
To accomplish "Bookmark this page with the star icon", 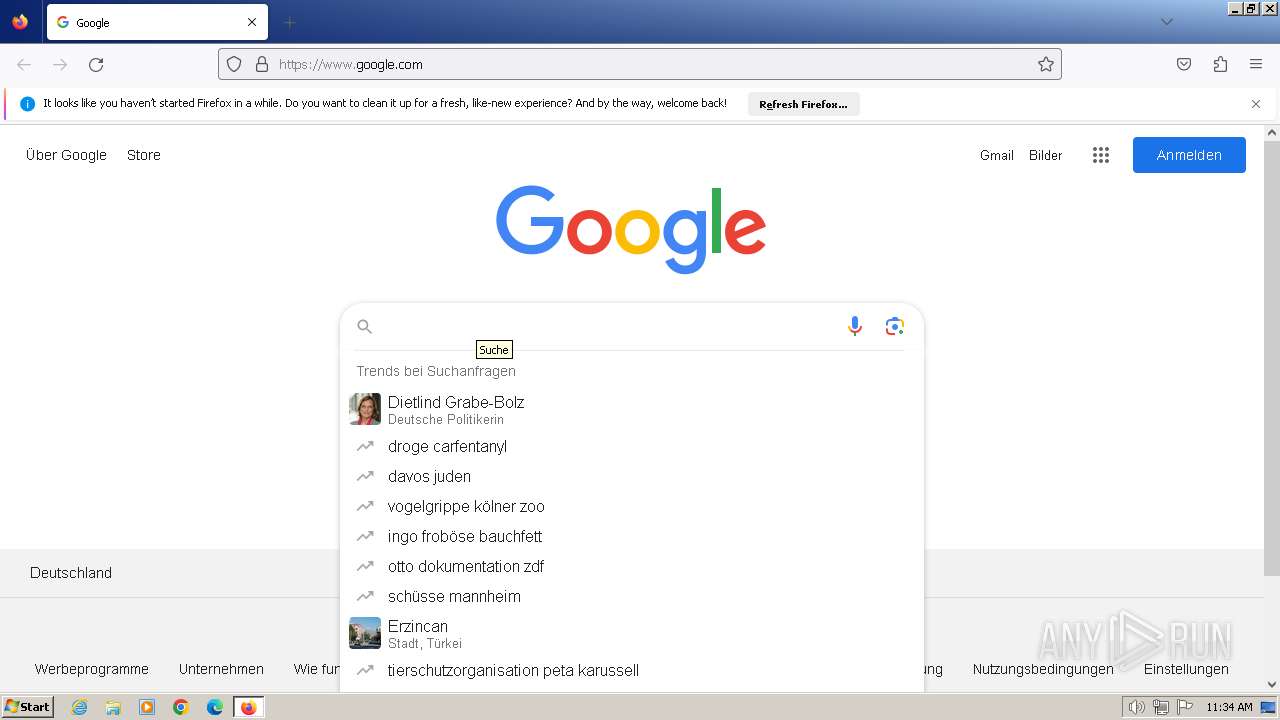I will click(x=1046, y=64).
